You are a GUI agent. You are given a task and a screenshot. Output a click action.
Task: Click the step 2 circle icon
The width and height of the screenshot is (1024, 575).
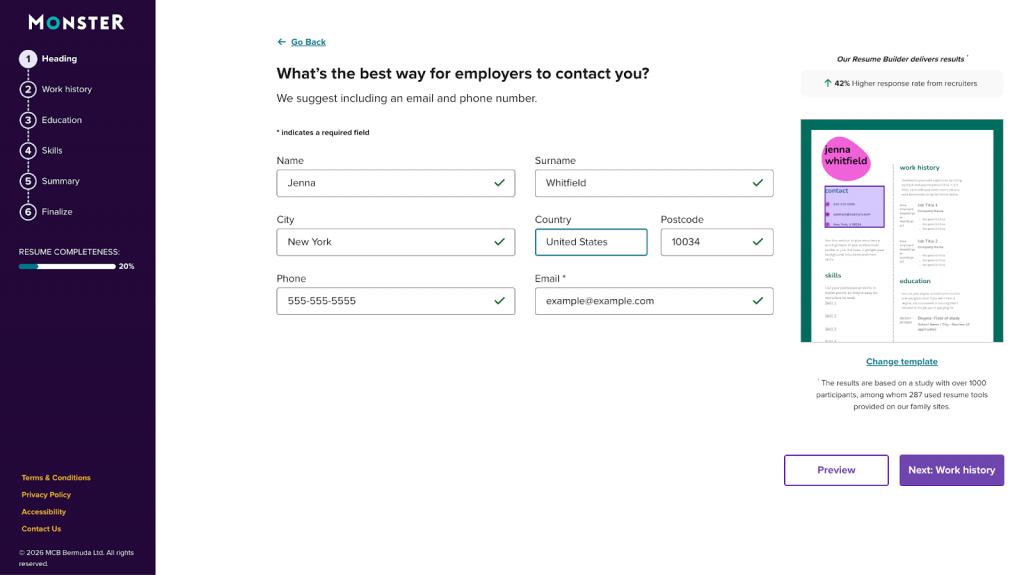tap(28, 89)
